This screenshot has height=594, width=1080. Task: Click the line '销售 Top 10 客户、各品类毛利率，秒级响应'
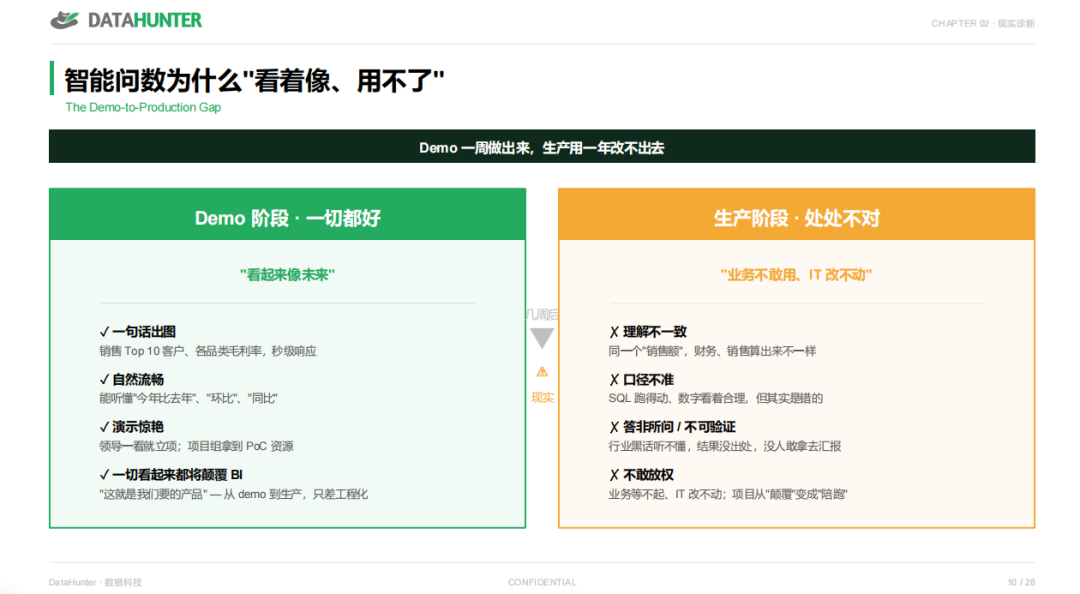(x=208, y=351)
